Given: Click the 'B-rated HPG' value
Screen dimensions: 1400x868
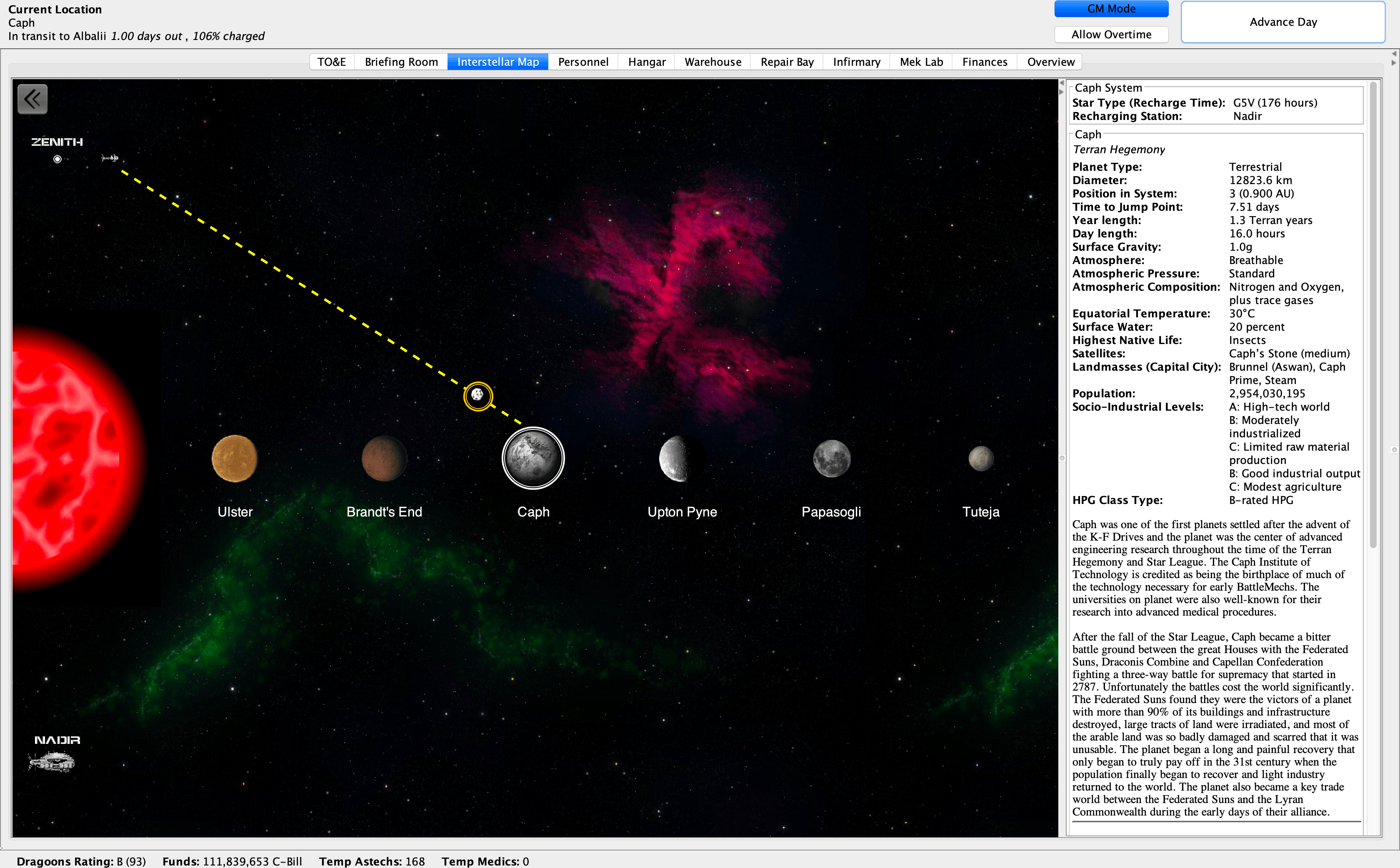Looking at the screenshot, I should [1261, 500].
